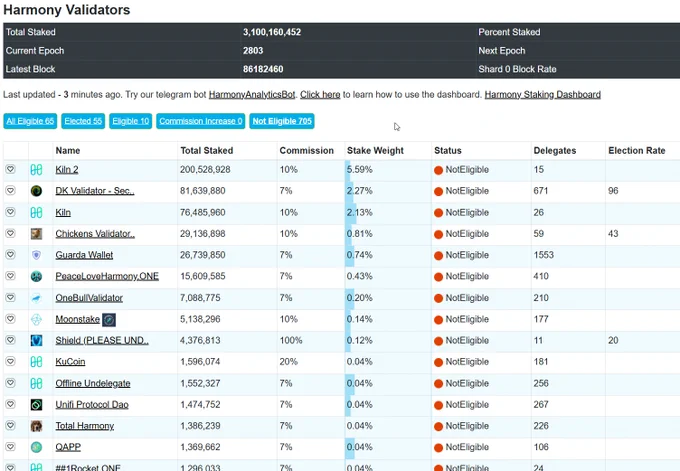Viewport: 680px width, 471px height.
Task: Select the Not Eligible 705 filter
Action: tap(282, 121)
